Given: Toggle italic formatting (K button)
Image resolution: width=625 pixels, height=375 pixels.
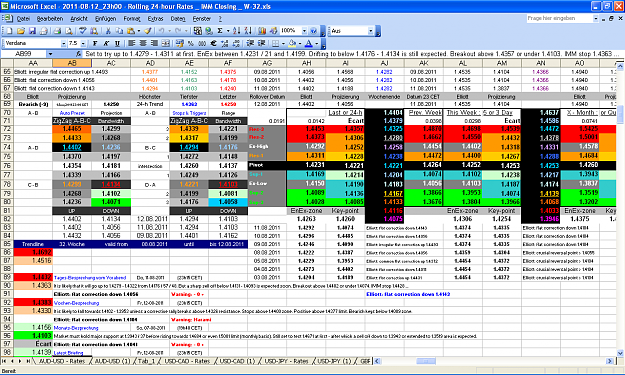Looking at the screenshot, I should point(106,43).
